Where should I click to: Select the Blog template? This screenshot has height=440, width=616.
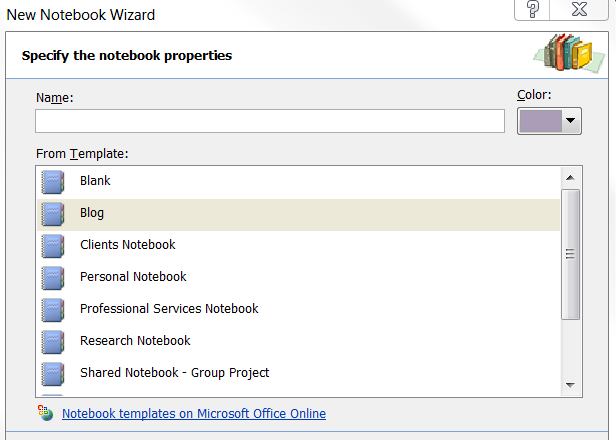[298, 214]
